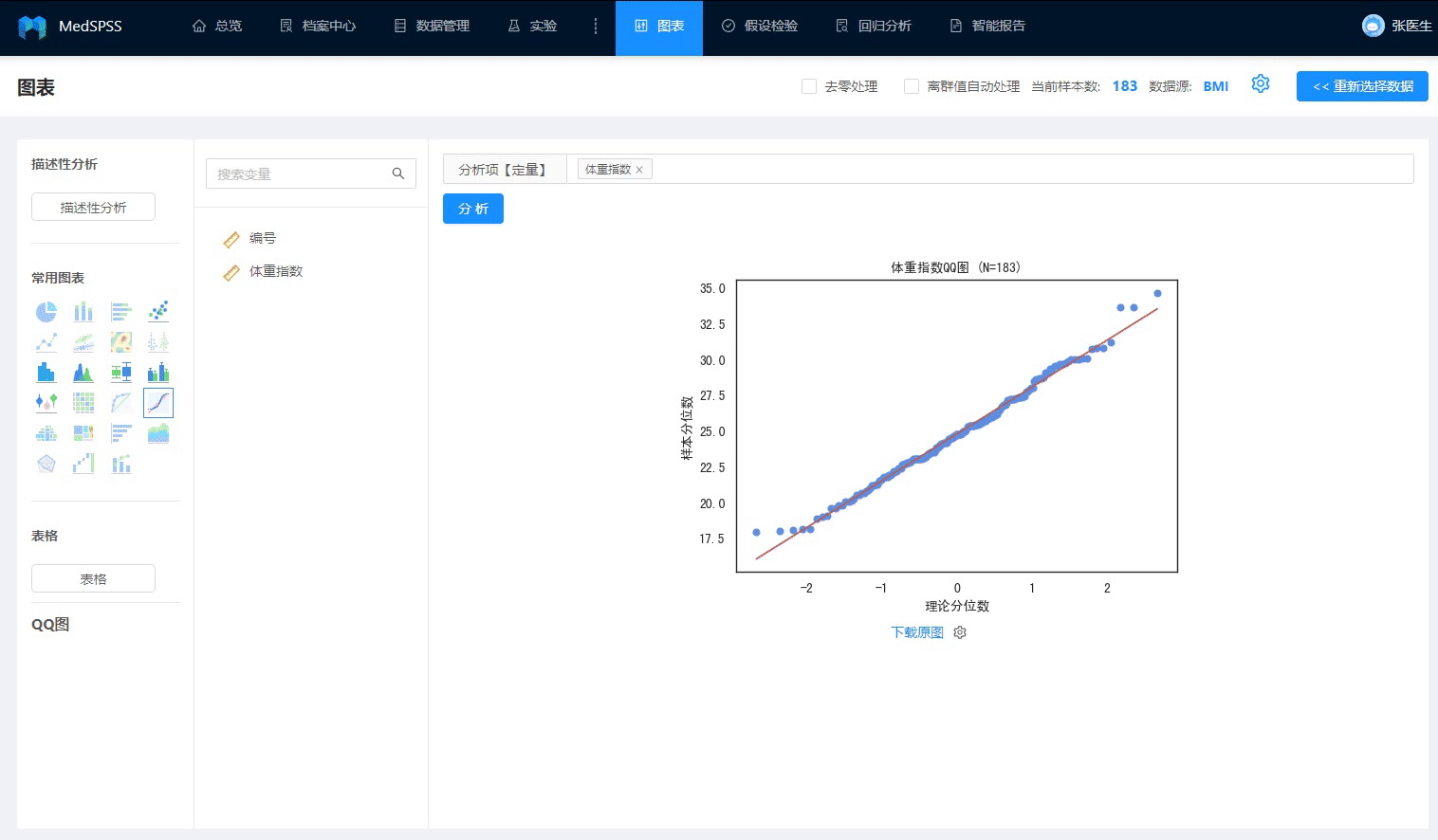Toggle the 离群值自动处理 checkbox
Screen dimensions: 1438x840
(x=912, y=86)
